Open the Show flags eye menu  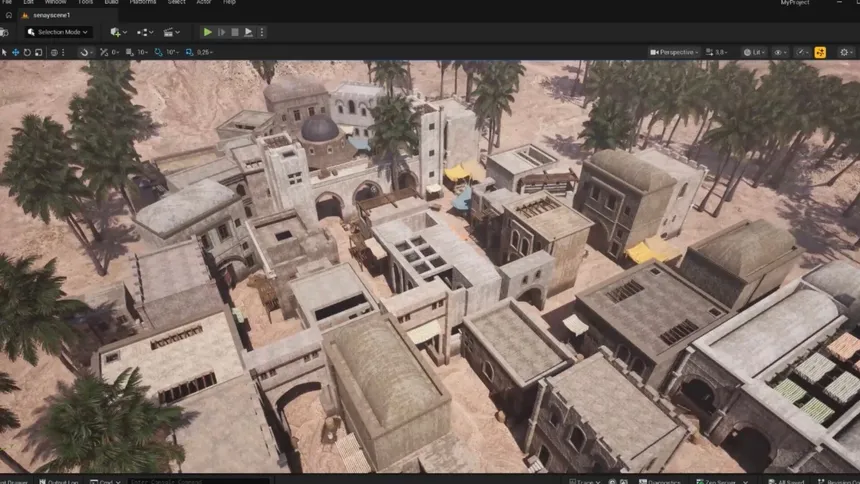[780, 52]
